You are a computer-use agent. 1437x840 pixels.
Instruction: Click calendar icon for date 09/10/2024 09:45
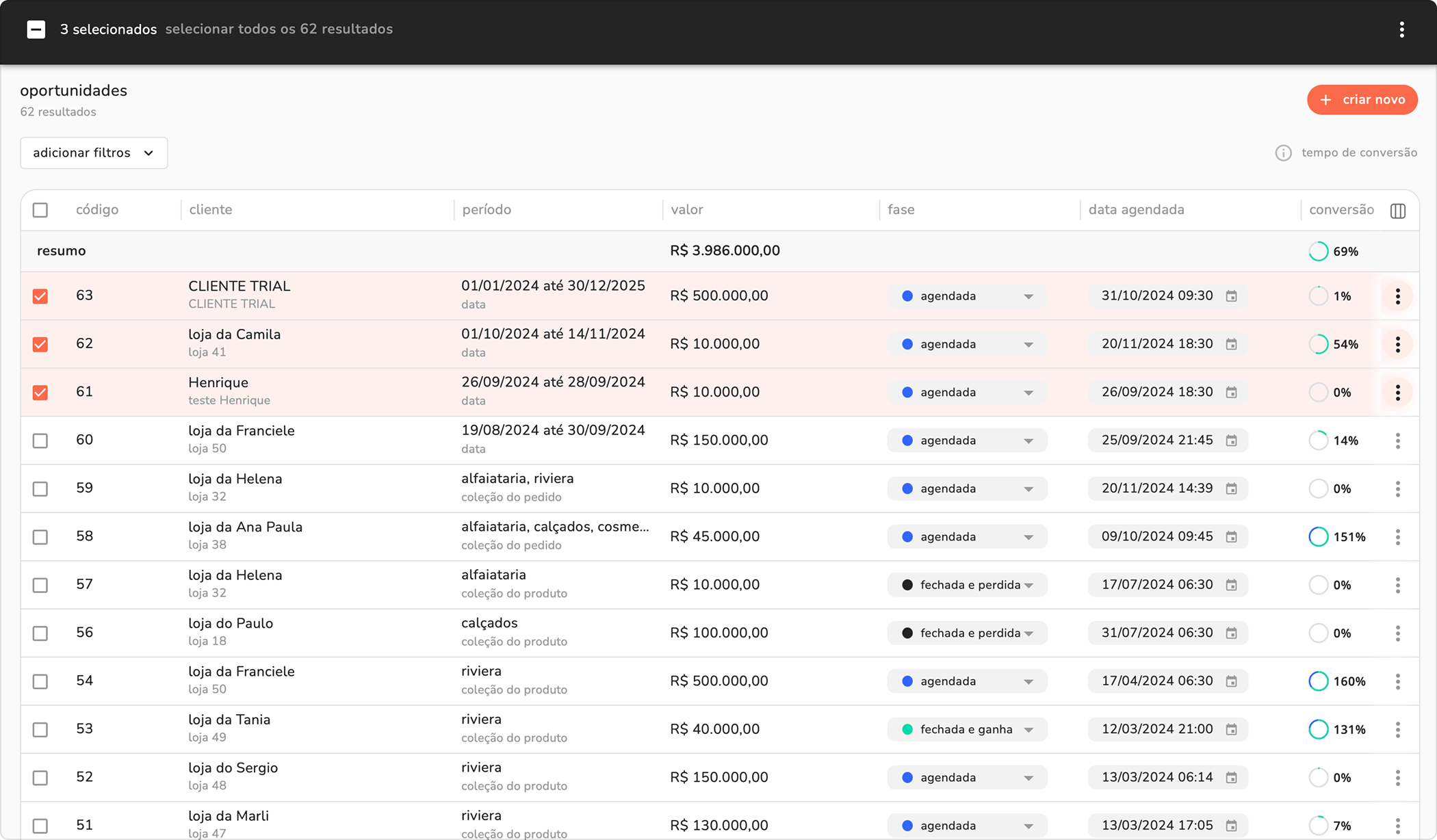(x=1231, y=537)
